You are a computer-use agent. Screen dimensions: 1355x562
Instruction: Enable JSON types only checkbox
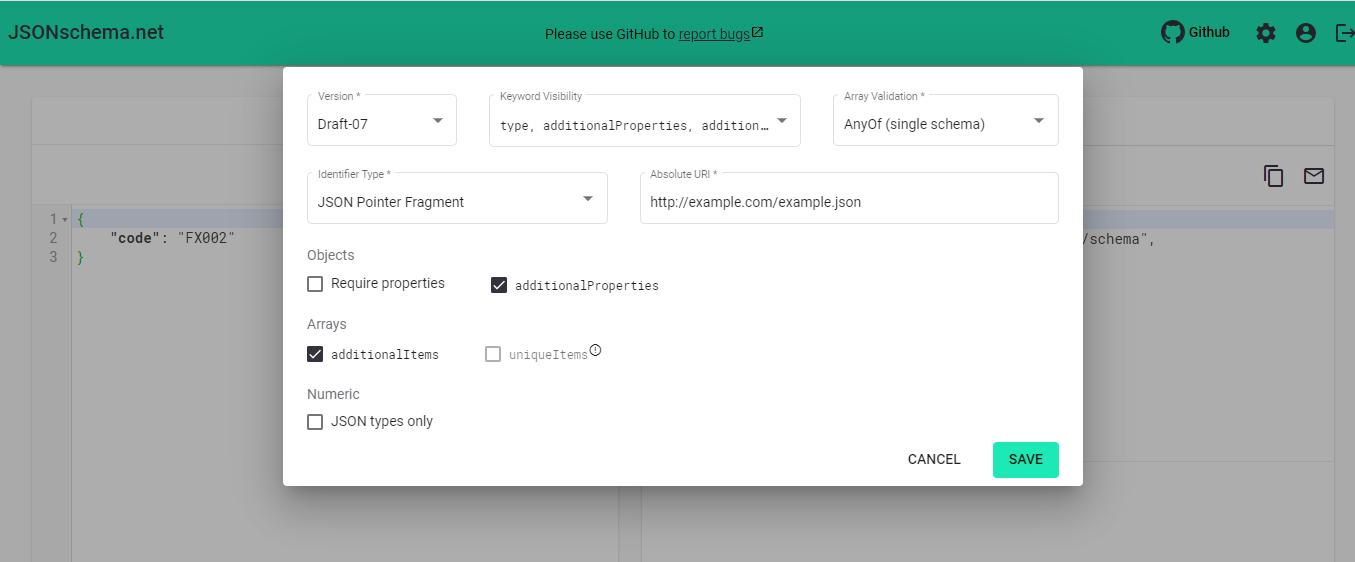315,422
